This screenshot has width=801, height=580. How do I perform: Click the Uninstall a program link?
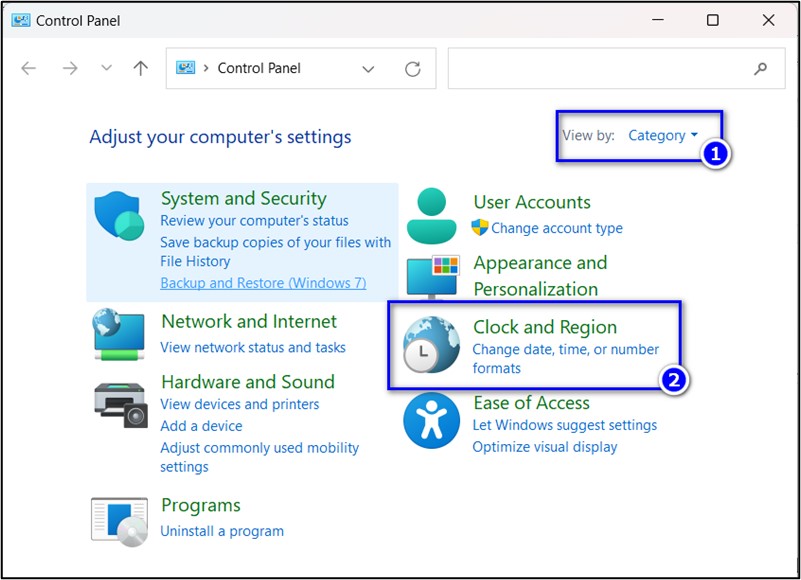click(222, 531)
